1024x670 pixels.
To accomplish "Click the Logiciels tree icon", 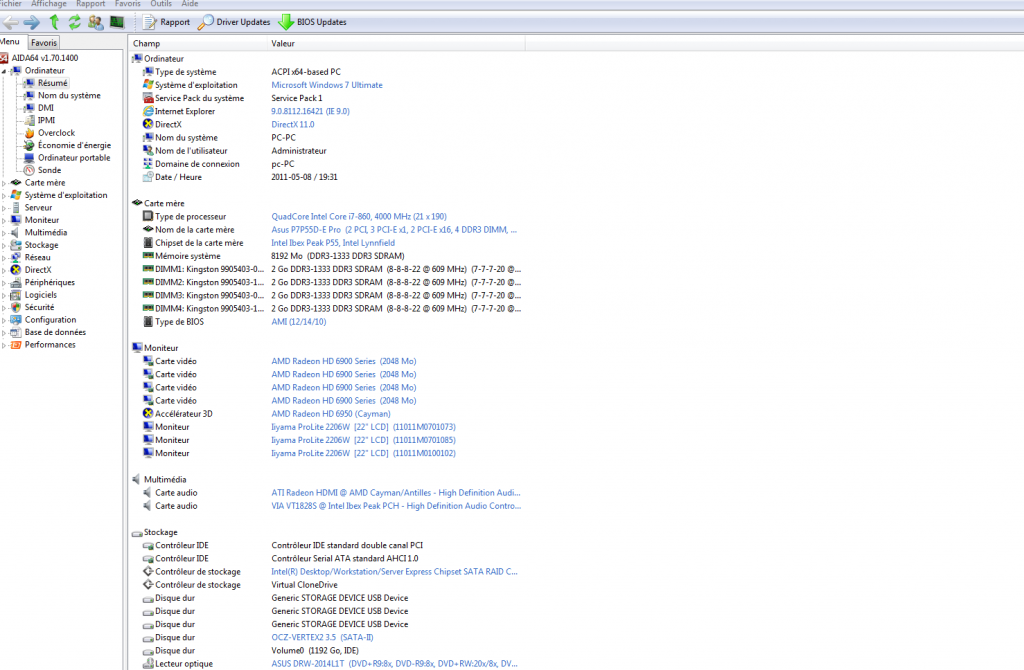I will click(16, 295).
